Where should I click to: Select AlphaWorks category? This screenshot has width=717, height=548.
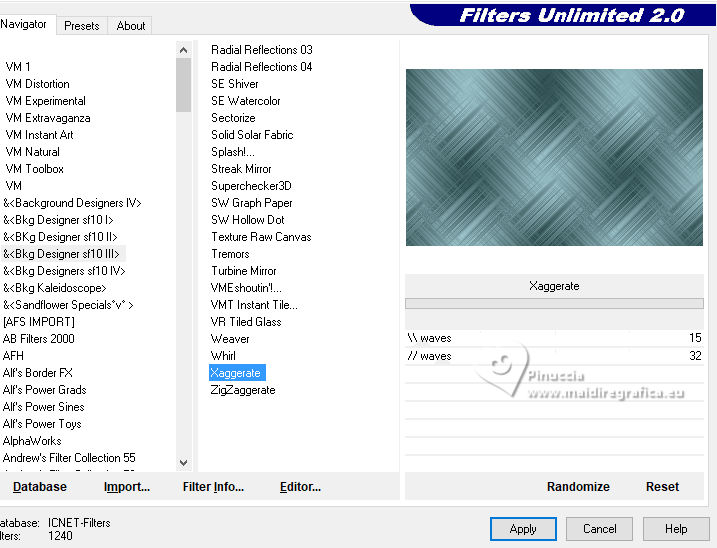click(x=32, y=441)
